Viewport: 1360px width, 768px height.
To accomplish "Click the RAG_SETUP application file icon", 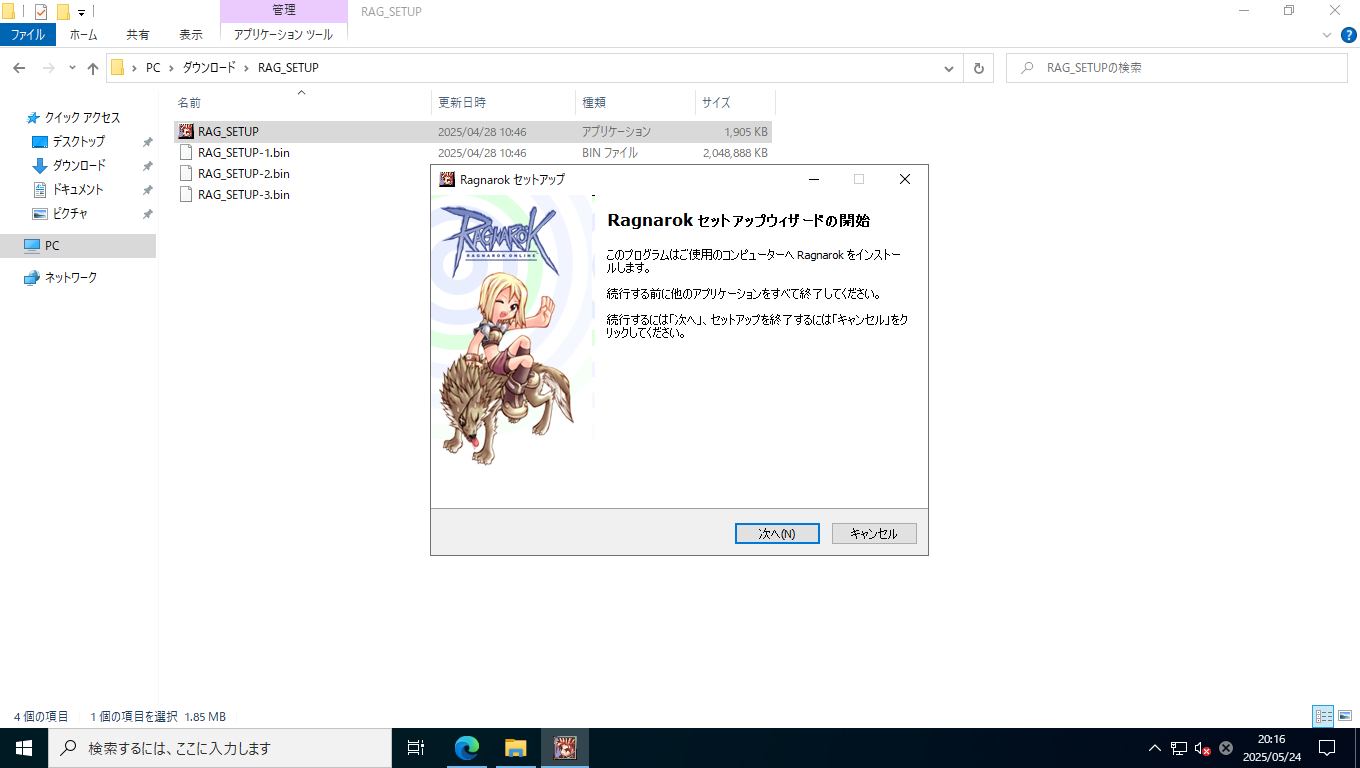I will coord(186,132).
